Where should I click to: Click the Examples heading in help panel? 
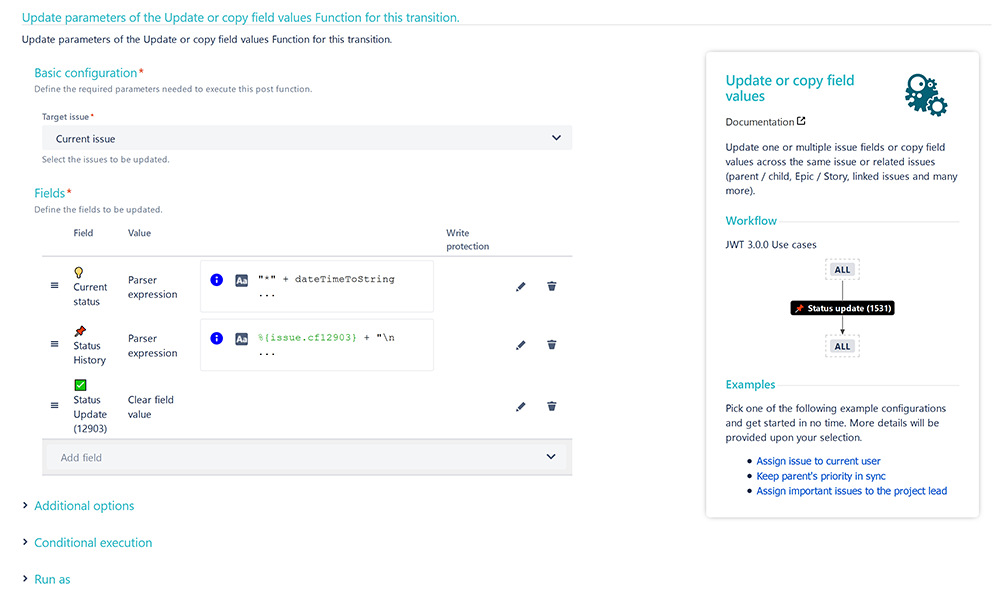tap(750, 384)
